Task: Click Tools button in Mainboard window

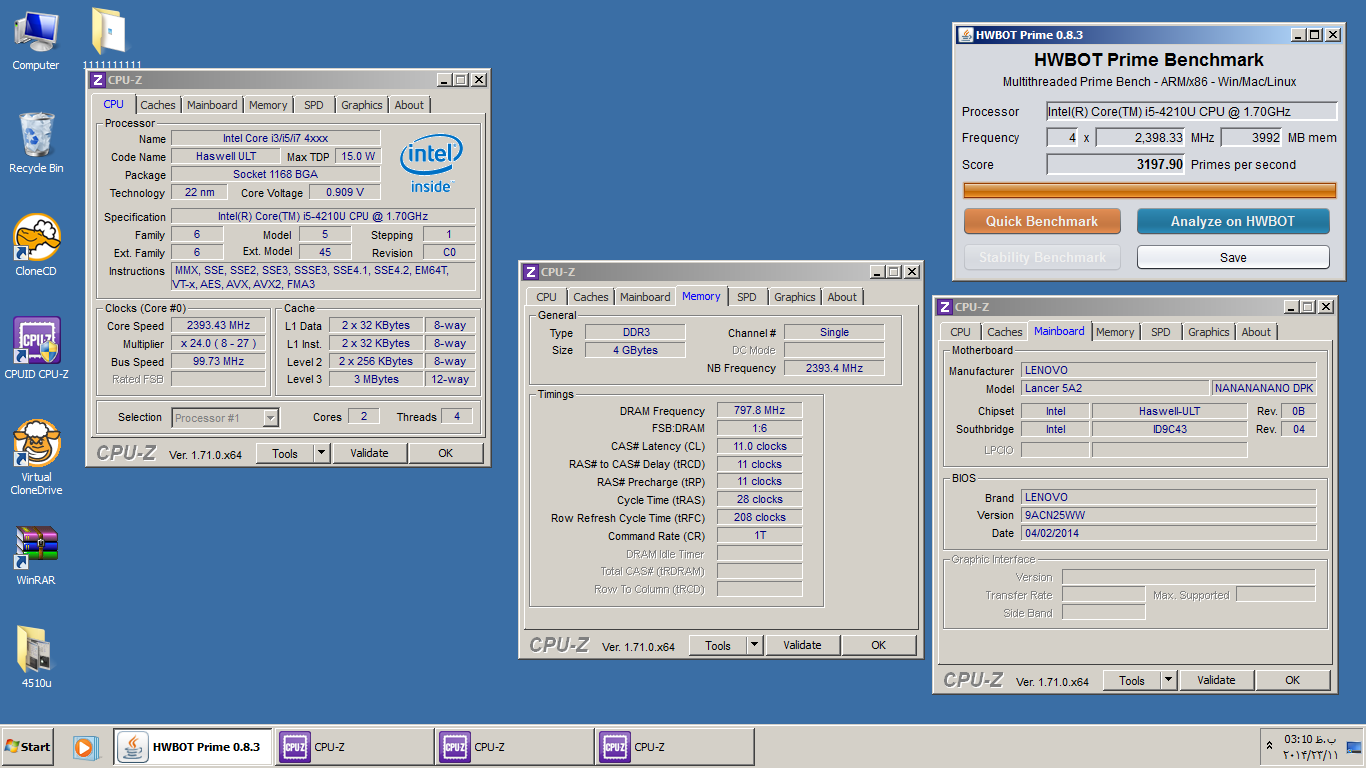Action: click(x=1132, y=680)
